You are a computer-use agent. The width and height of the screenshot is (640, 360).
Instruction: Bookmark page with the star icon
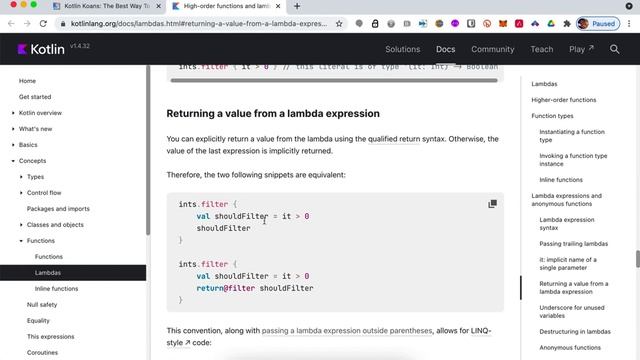(339, 24)
